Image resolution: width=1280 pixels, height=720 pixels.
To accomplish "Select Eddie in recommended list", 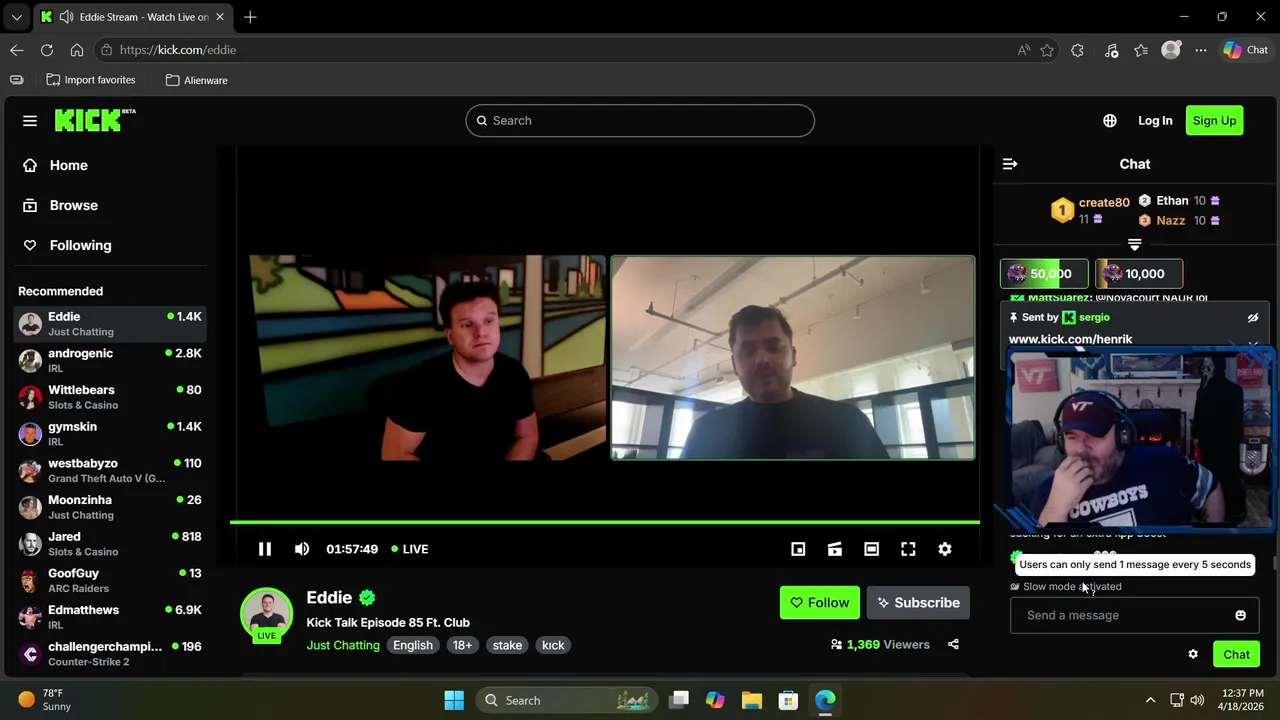I will (x=110, y=323).
